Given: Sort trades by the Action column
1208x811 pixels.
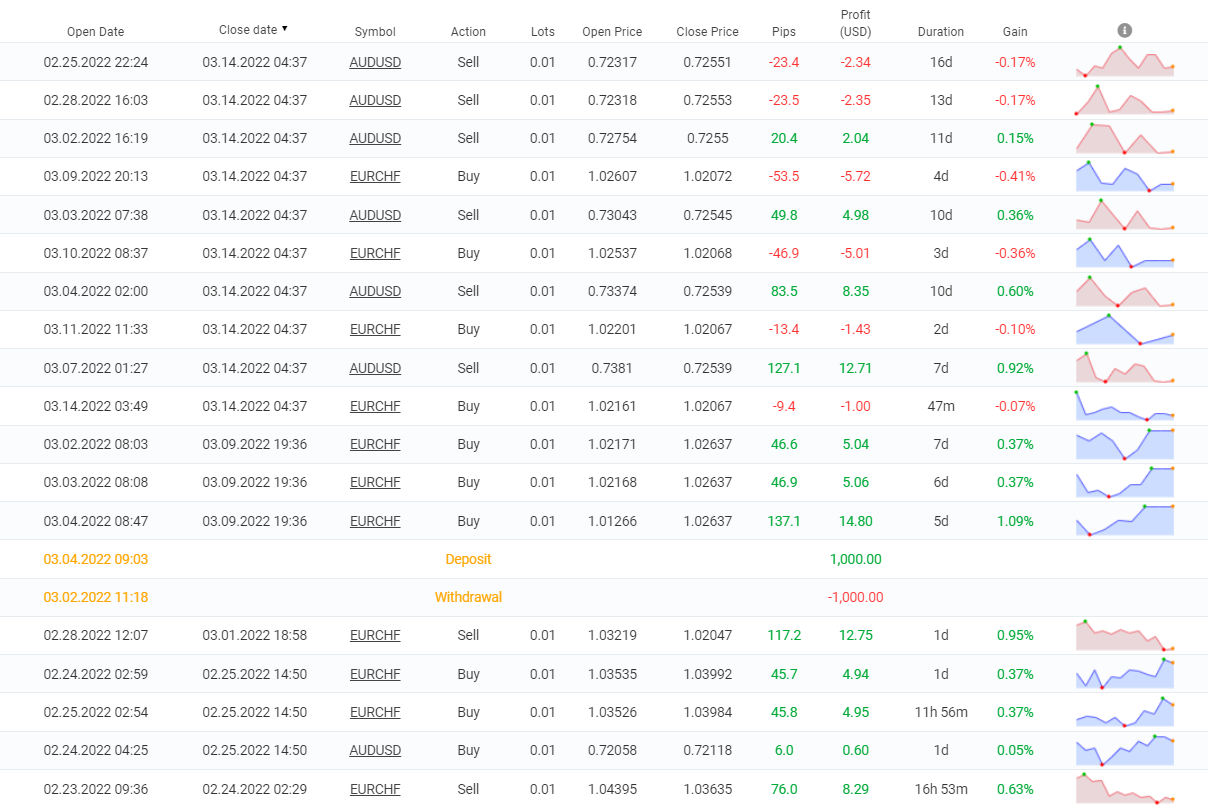Looking at the screenshot, I should click(468, 31).
